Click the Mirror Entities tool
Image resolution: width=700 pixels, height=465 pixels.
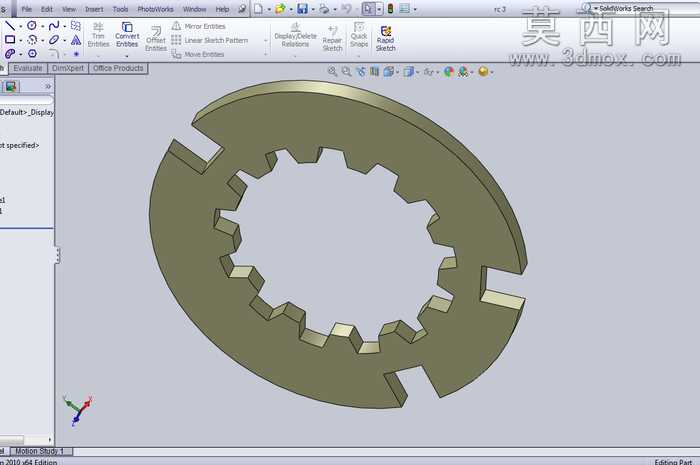pos(199,26)
